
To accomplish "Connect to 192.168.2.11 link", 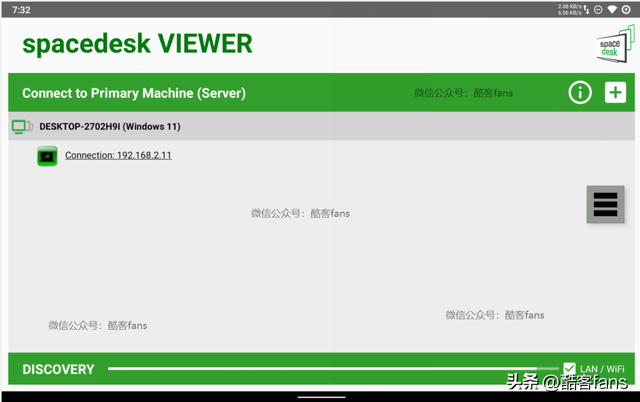I will [x=118, y=155].
